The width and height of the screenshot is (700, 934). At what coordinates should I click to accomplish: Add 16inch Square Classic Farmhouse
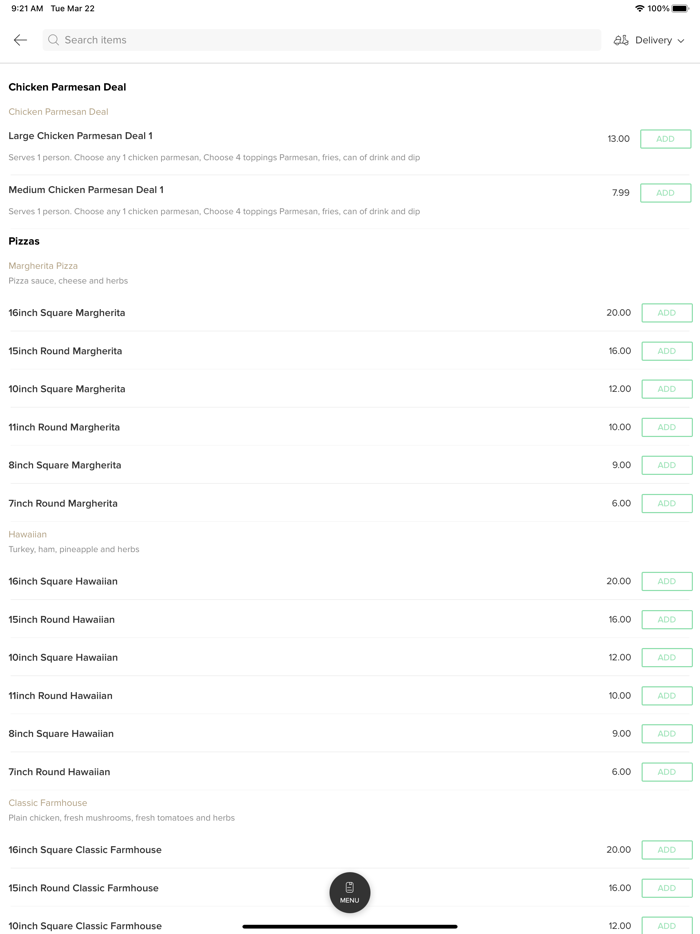(x=667, y=850)
